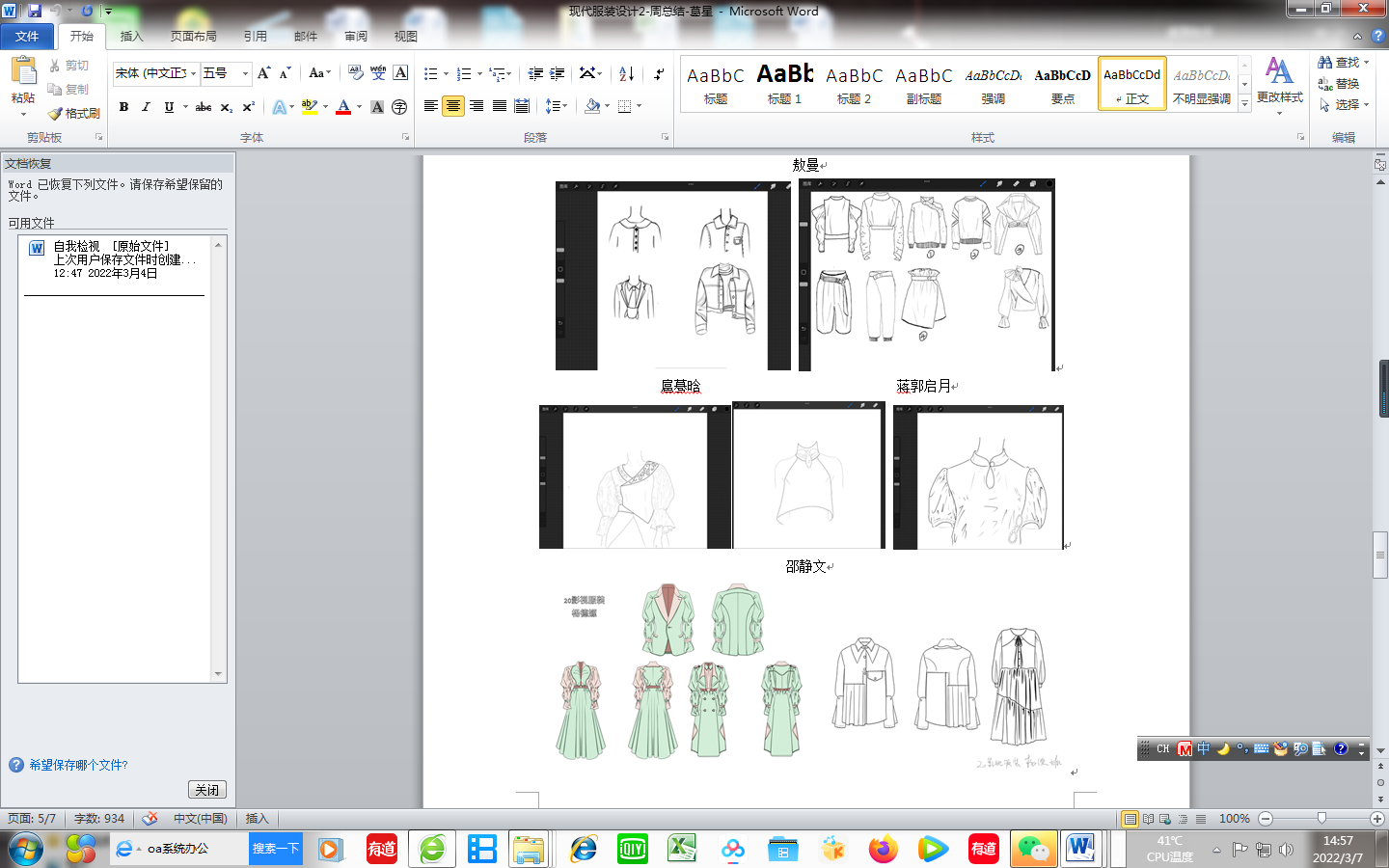Toggle italic formatting with the I button

(x=146, y=107)
